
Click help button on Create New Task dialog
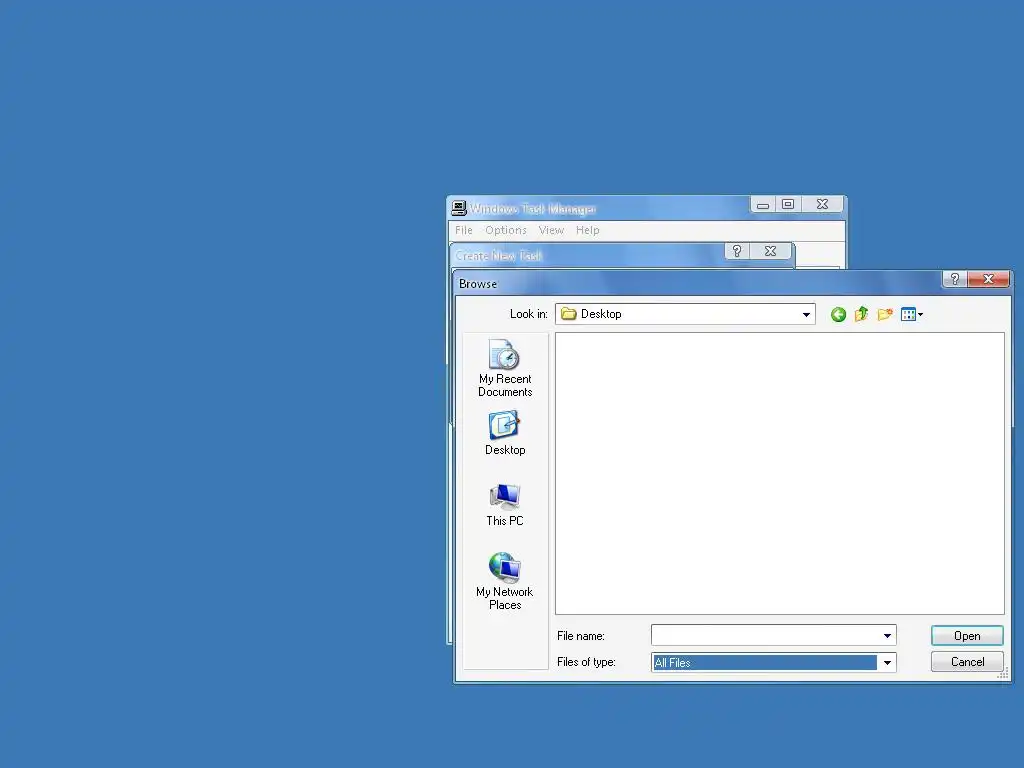737,251
